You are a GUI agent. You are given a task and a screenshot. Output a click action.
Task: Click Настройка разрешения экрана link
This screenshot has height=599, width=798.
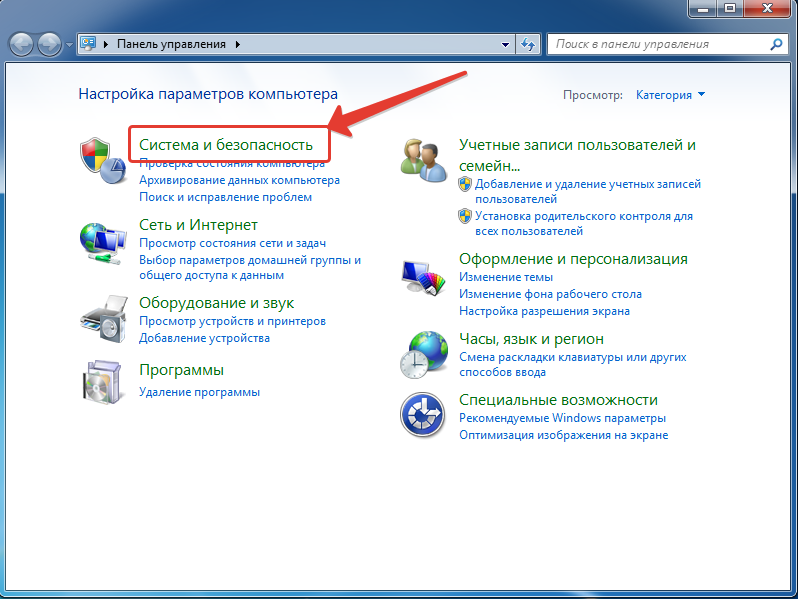click(545, 311)
